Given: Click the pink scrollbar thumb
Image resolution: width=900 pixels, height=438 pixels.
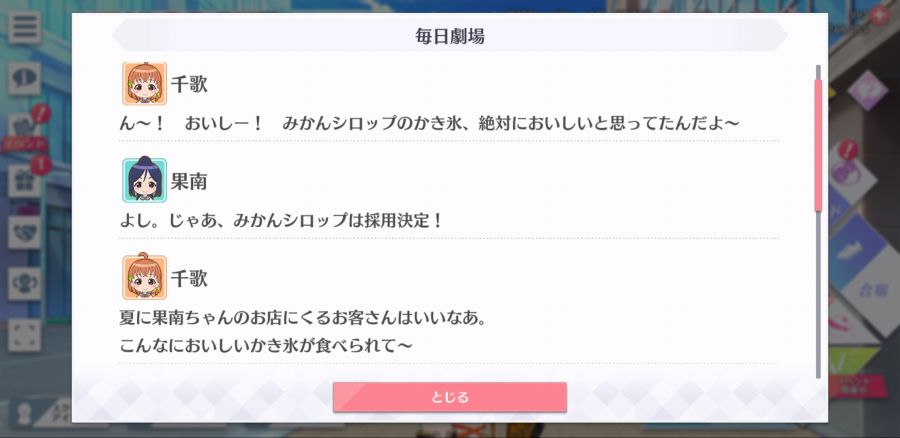Looking at the screenshot, I should (818, 146).
